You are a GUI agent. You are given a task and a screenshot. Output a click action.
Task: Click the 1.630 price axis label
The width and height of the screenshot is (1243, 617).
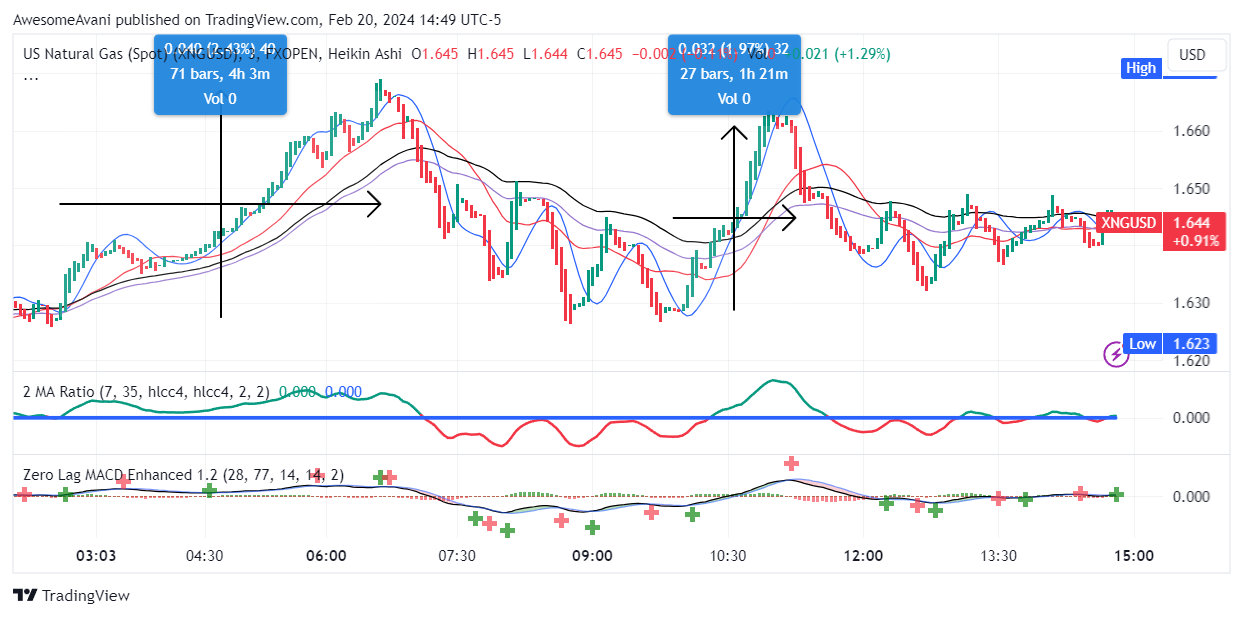(1192, 303)
